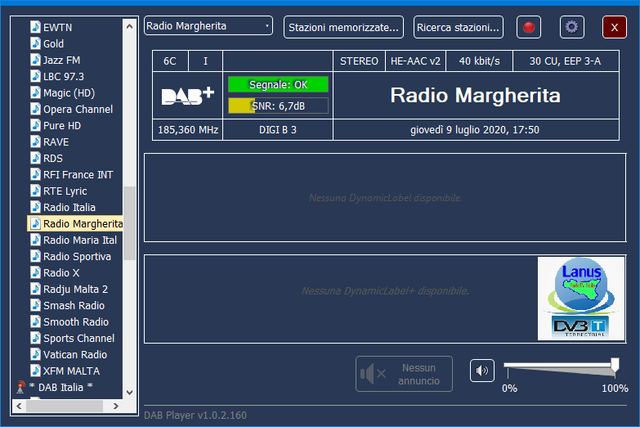Viewport: 640px width, 427px height.
Task: Select LBC 97.3 station
Action: [x=64, y=76]
